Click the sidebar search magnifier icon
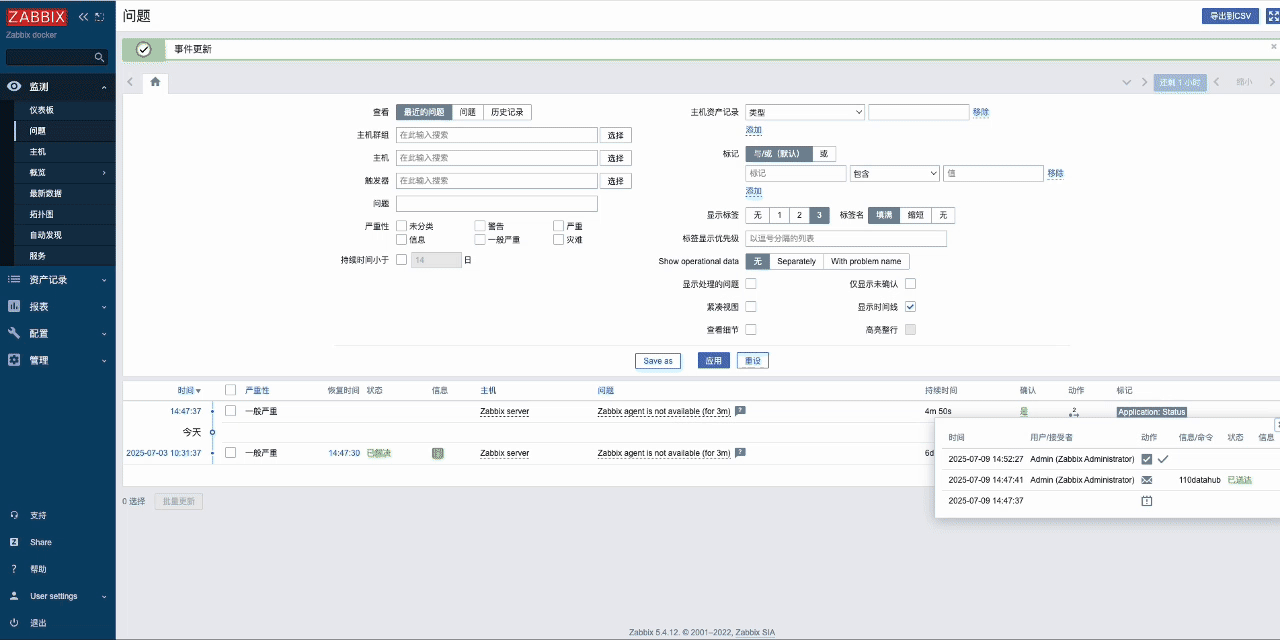 click(99, 57)
